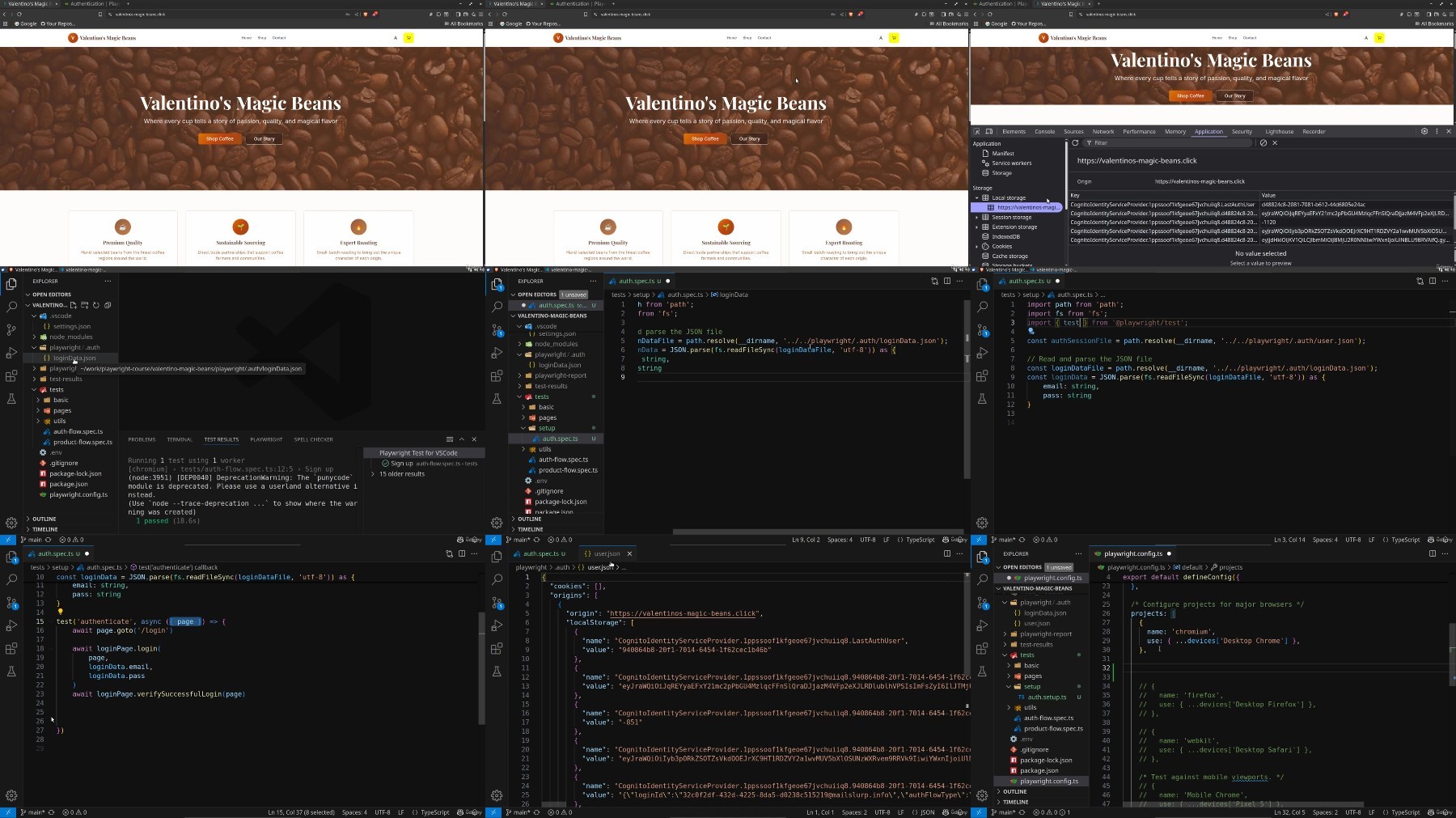Expand the Session storage node
Viewport: 1456px width, 818px height.
(x=977, y=217)
